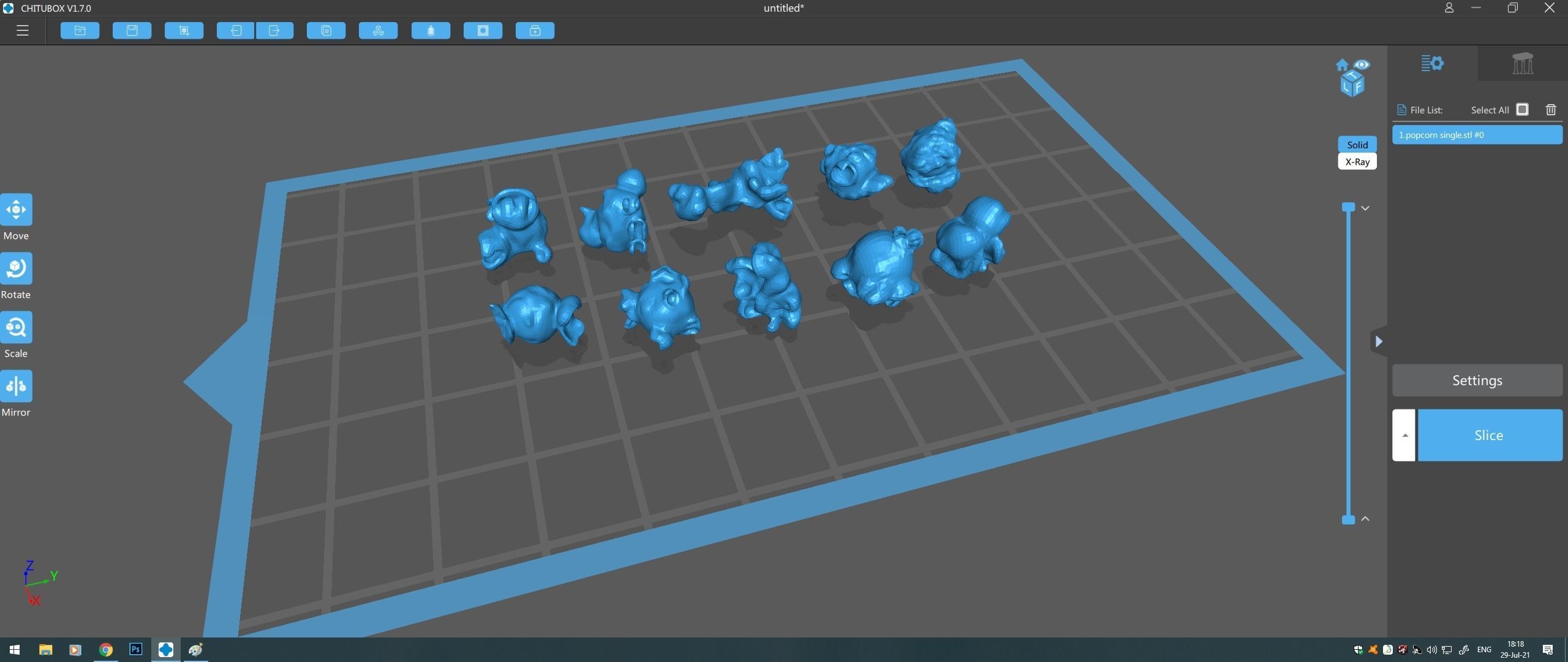
Task: Click the bottom handle of layer slider
Action: 1348,520
